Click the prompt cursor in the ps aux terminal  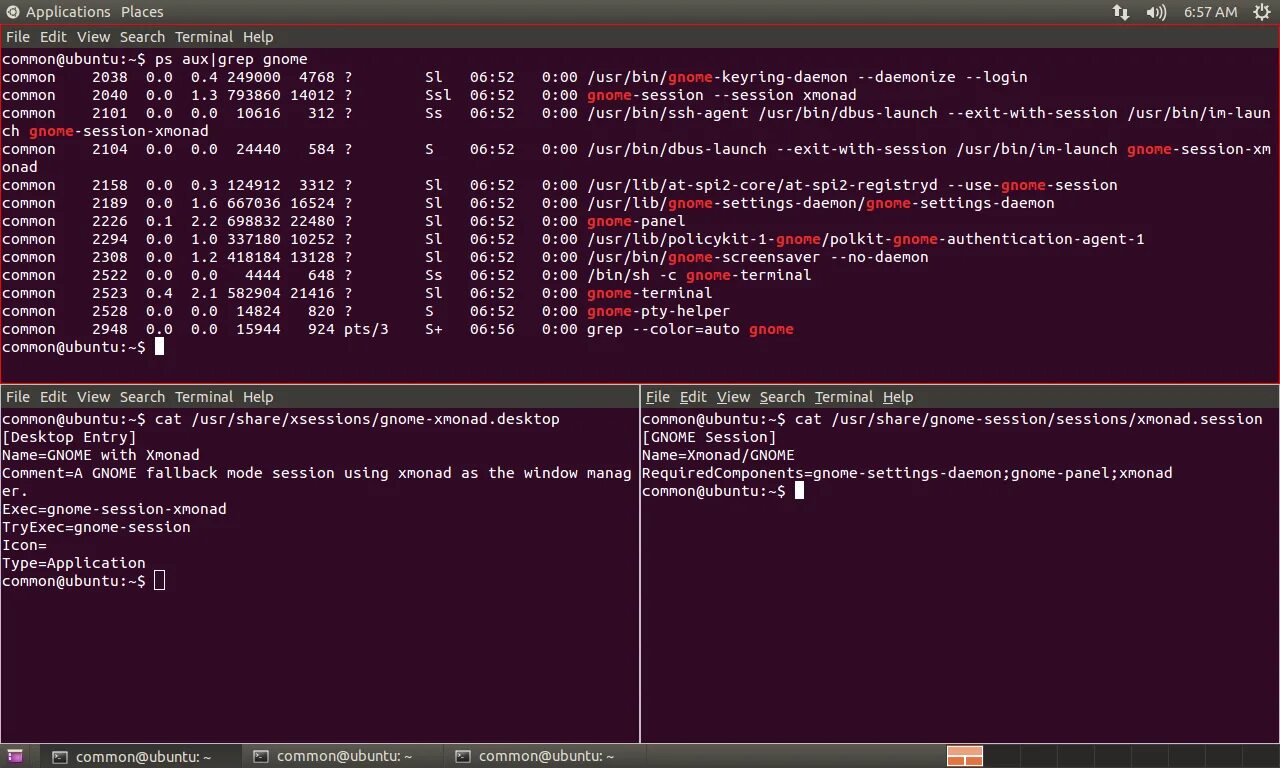point(159,347)
